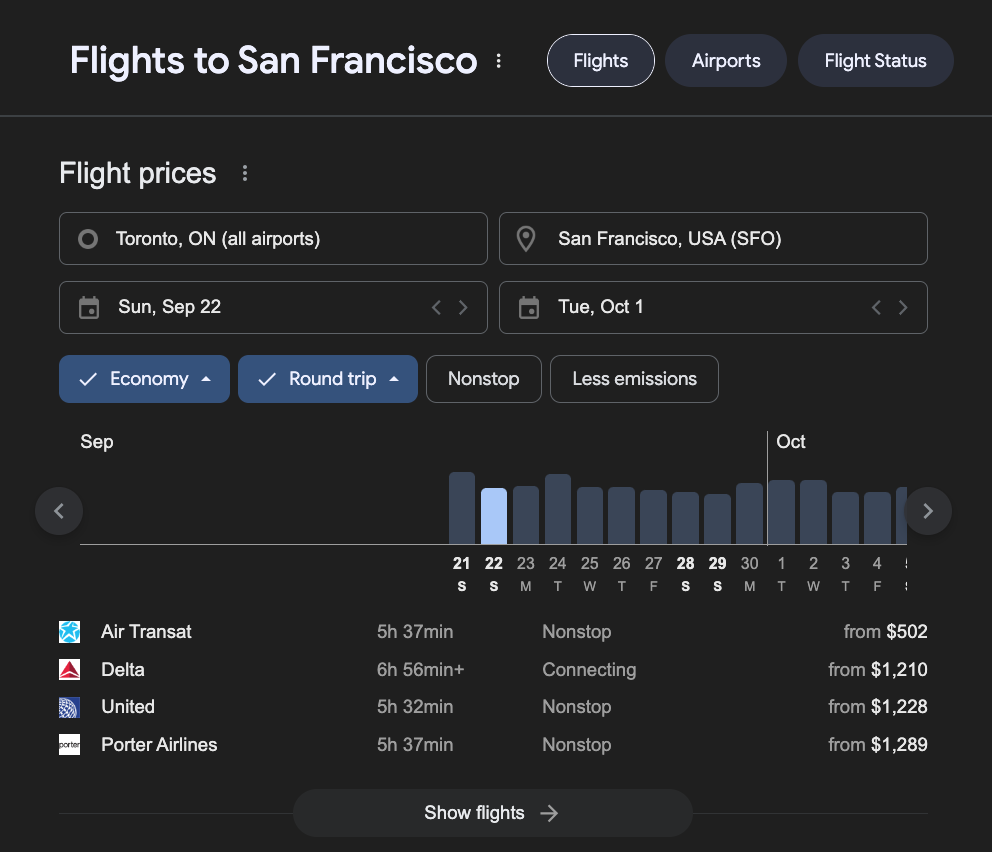Screen dimensions: 992x852
Task: Click the Delta airline logo
Action: coord(70,669)
